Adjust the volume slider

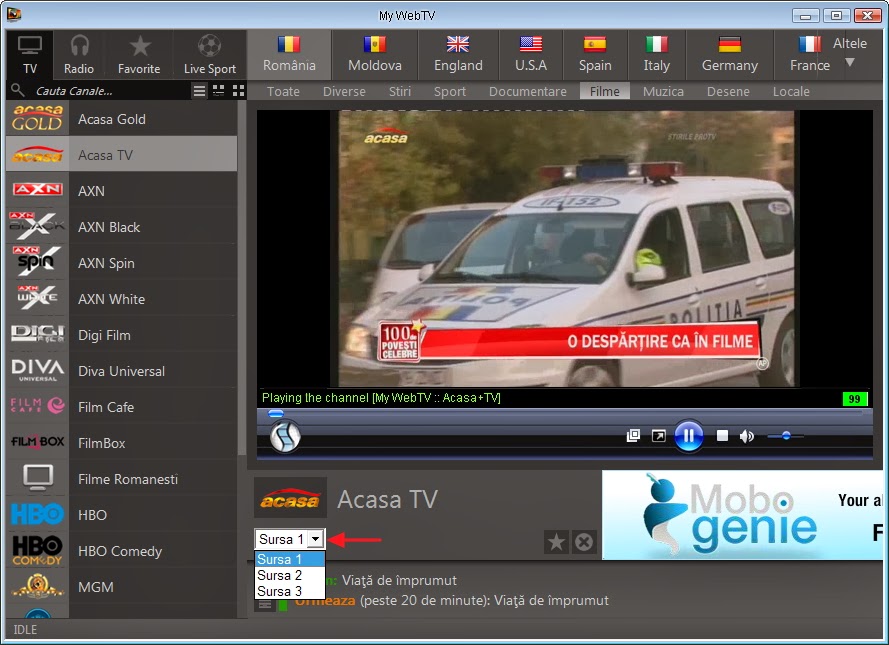(x=785, y=436)
